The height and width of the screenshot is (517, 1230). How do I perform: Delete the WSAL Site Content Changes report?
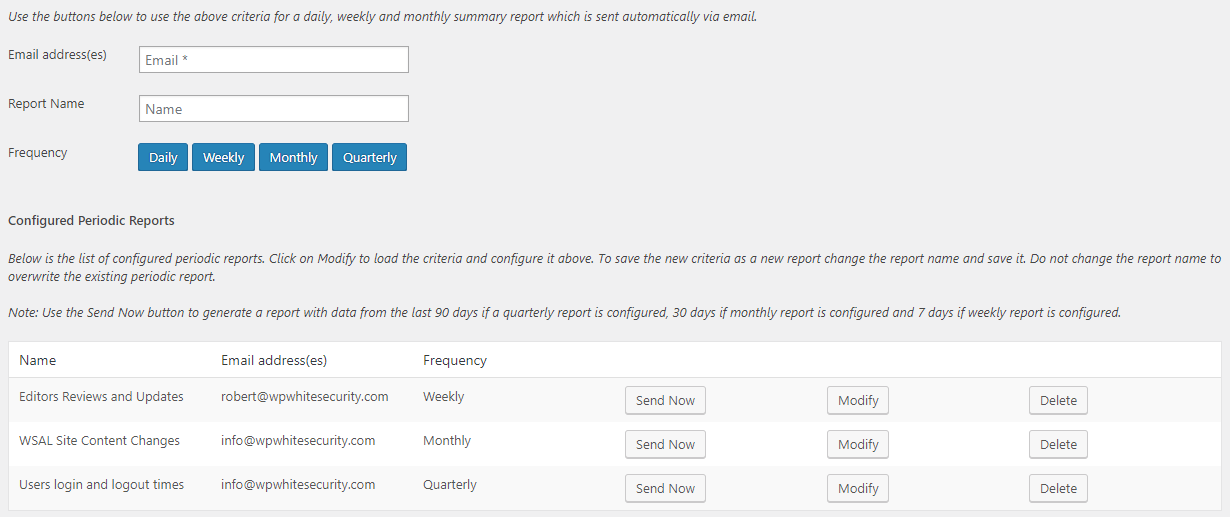pyautogui.click(x=1058, y=444)
